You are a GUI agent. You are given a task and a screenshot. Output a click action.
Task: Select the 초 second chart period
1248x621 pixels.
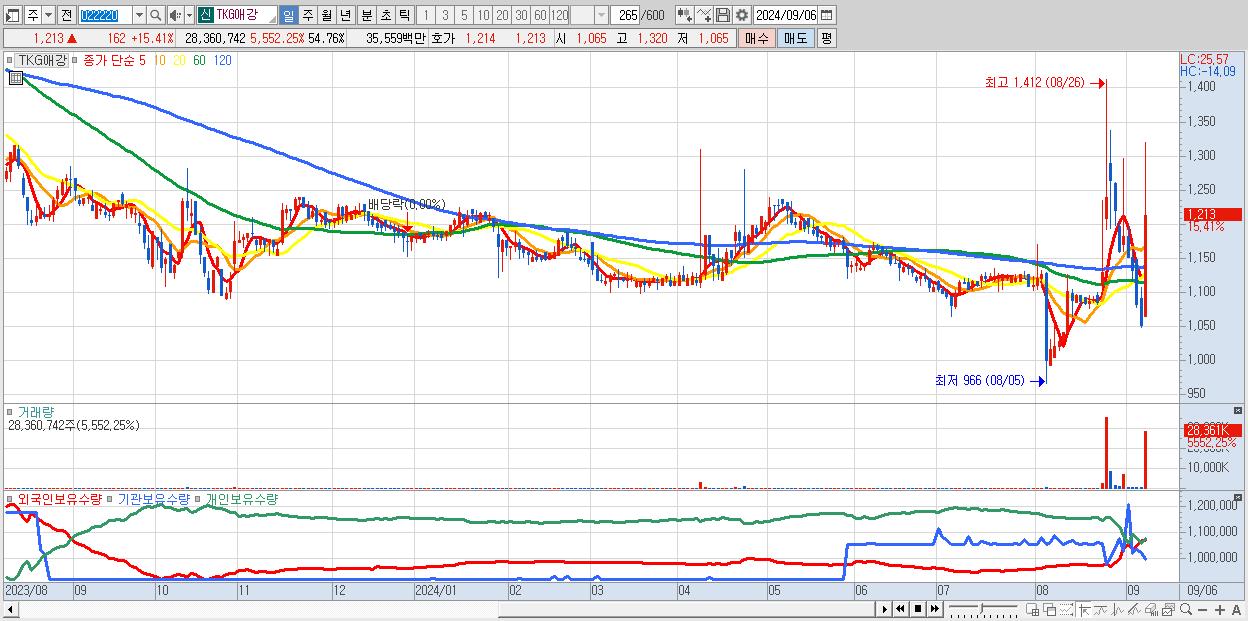point(385,15)
